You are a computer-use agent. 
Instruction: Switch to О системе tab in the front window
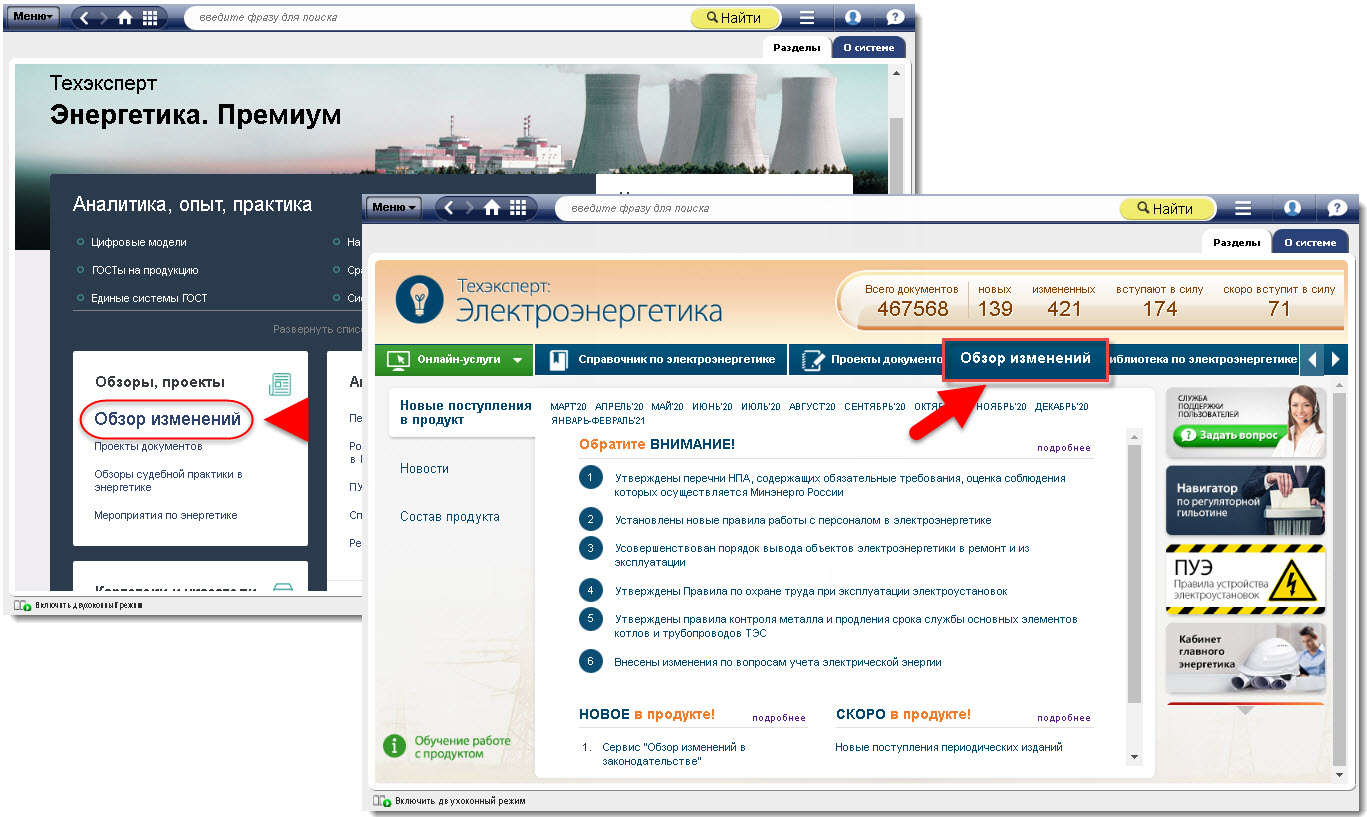click(x=1309, y=243)
